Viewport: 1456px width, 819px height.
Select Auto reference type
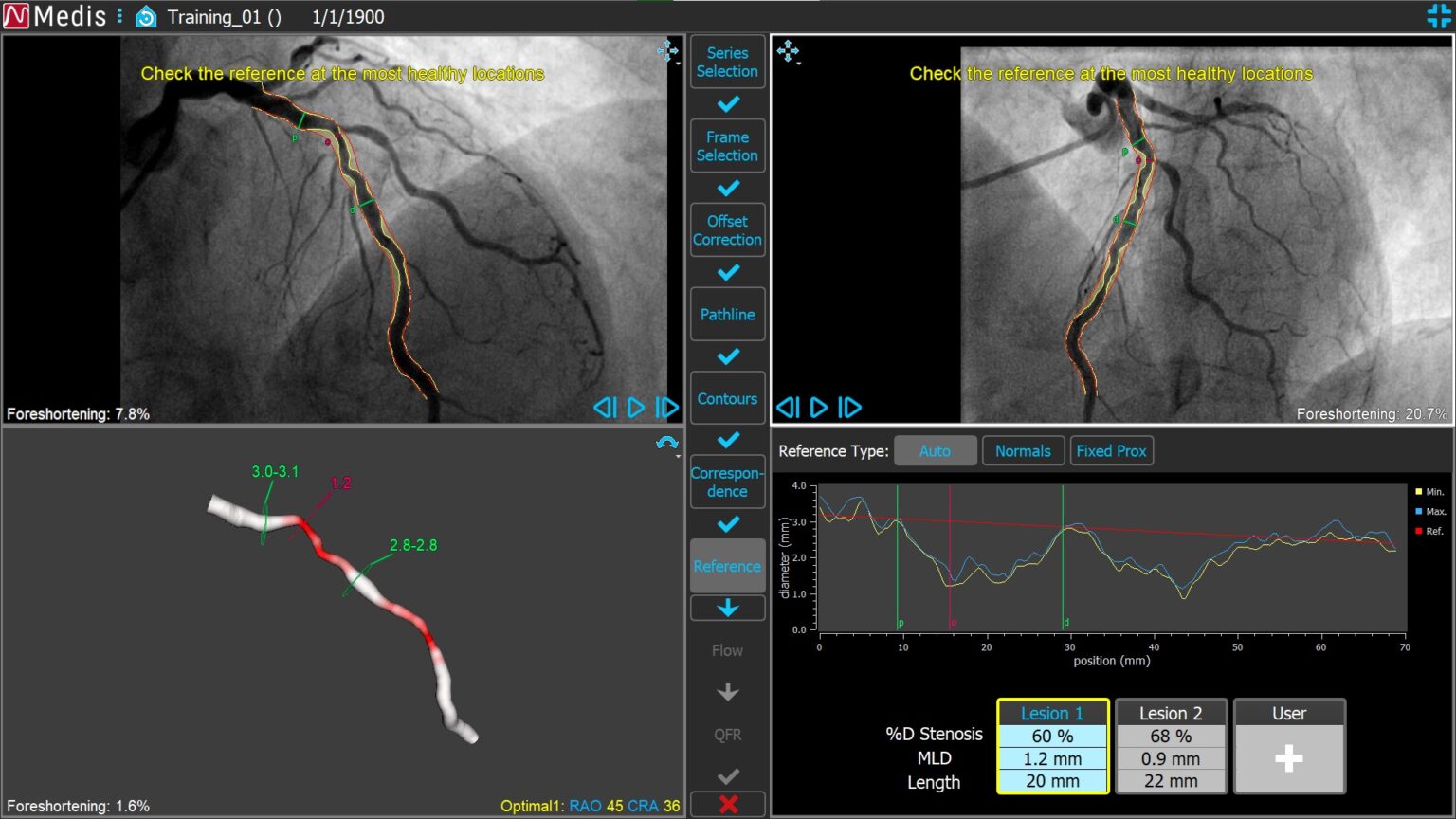tap(935, 451)
